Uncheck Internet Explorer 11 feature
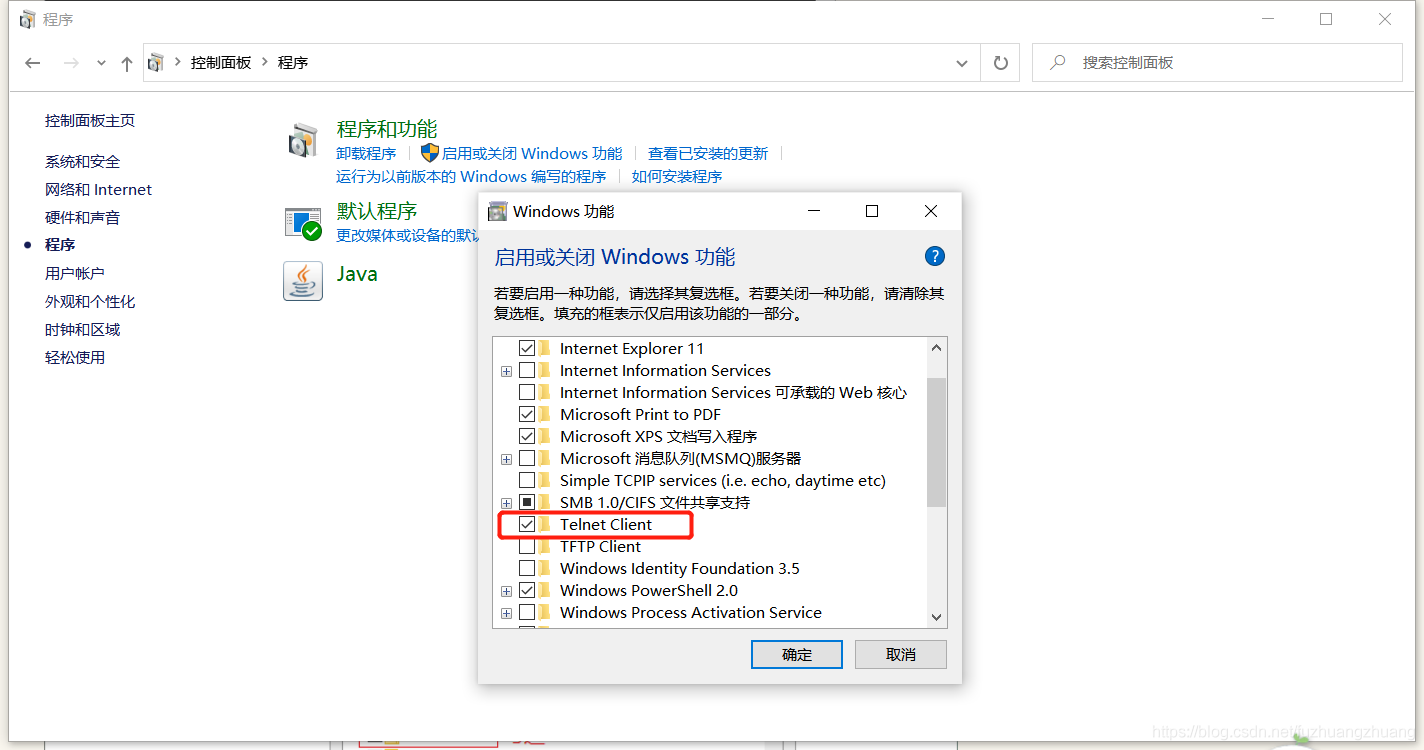Screen dimensions: 1424x750 pyautogui.click(x=527, y=348)
